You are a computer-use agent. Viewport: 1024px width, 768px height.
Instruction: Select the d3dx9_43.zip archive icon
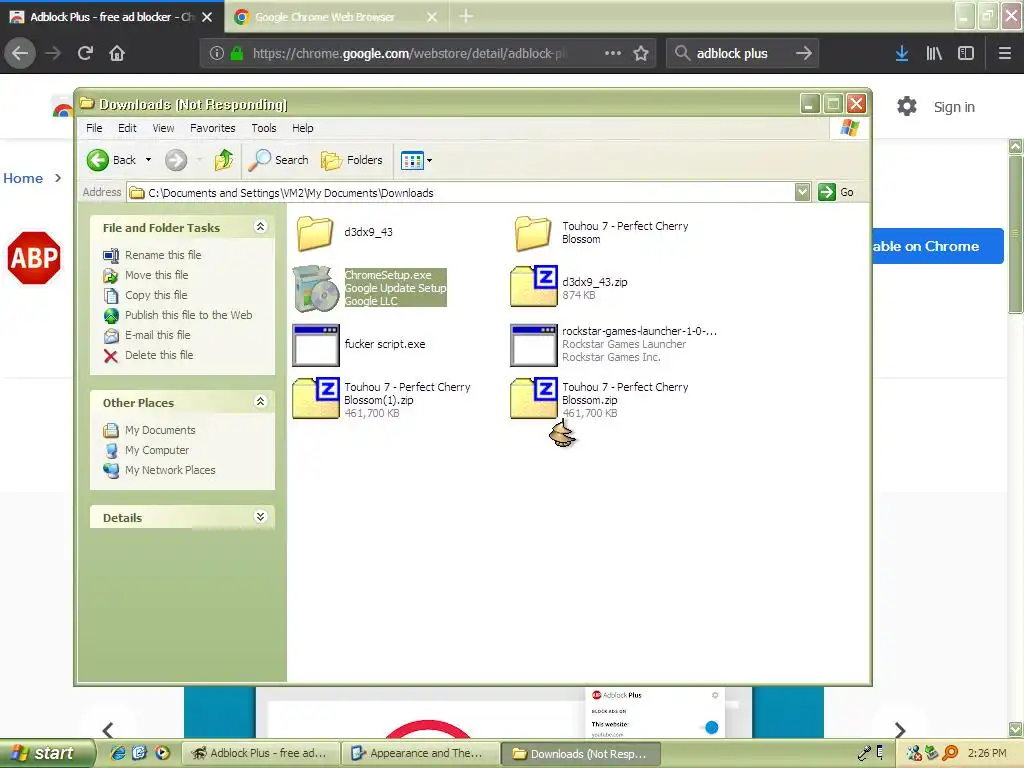pos(534,286)
